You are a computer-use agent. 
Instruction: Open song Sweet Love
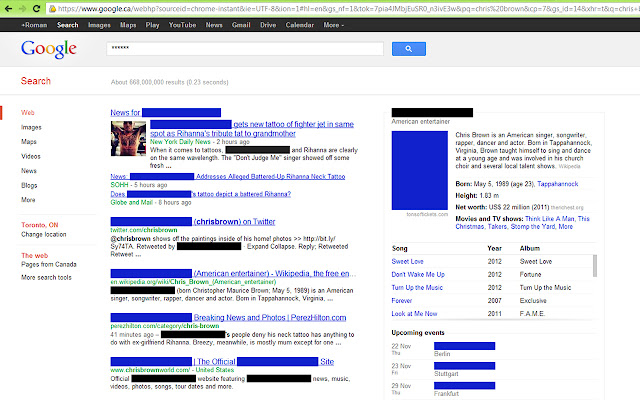(x=407, y=262)
